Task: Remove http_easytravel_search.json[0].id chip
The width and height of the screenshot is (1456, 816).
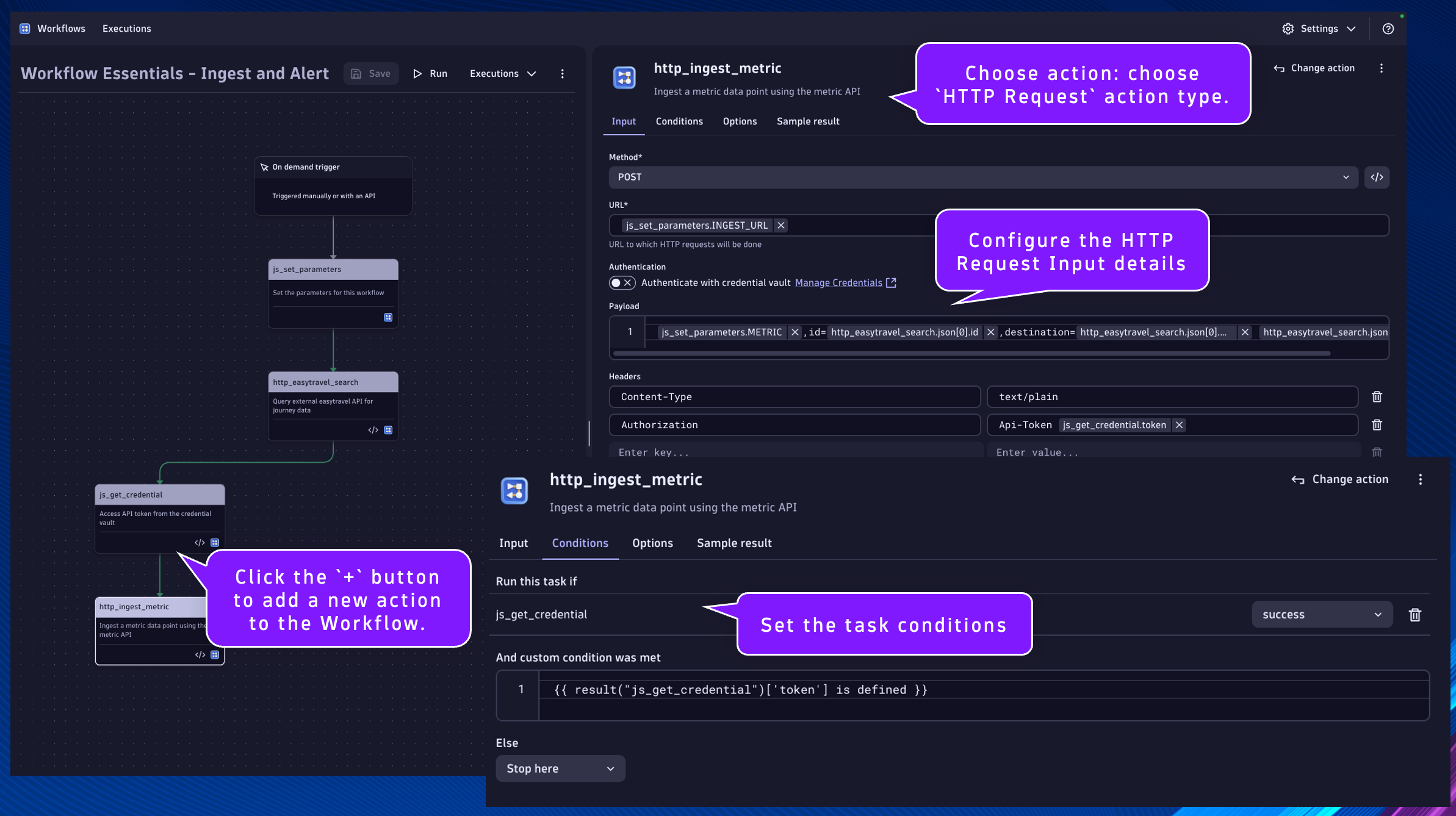Action: [990, 332]
